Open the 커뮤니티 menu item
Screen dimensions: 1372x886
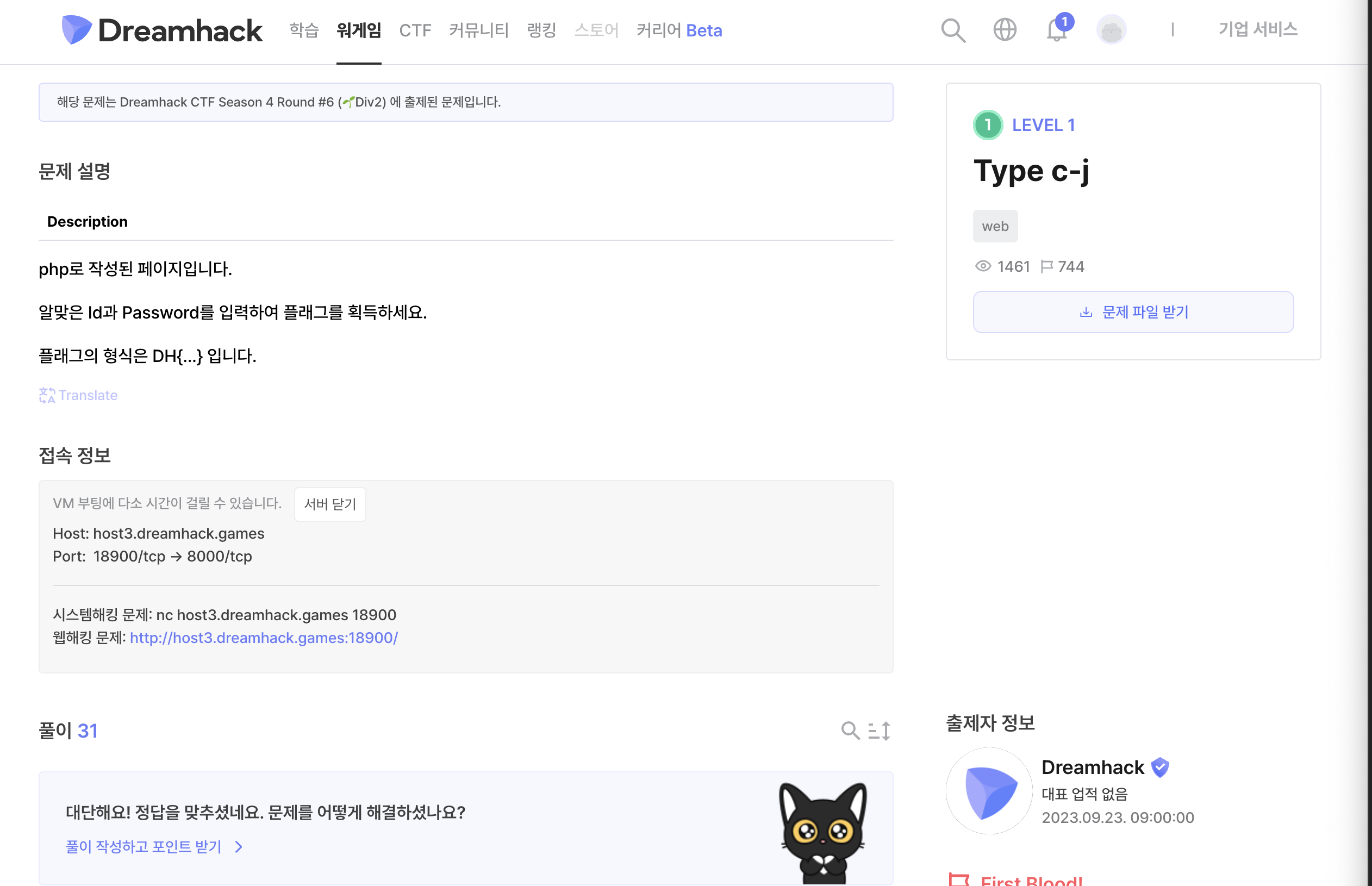(x=478, y=30)
